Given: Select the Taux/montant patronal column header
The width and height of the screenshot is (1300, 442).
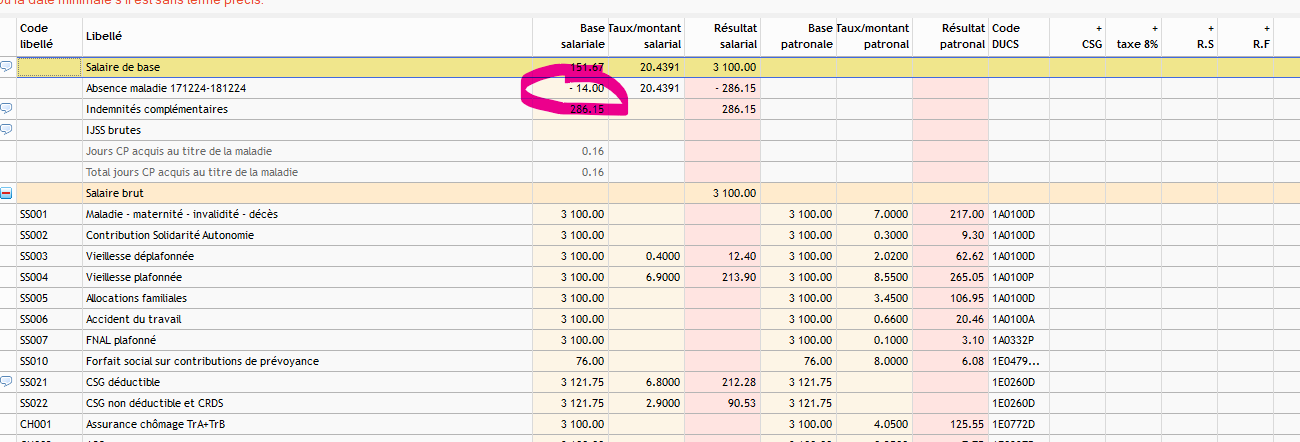Looking at the screenshot, I should coord(874,36).
